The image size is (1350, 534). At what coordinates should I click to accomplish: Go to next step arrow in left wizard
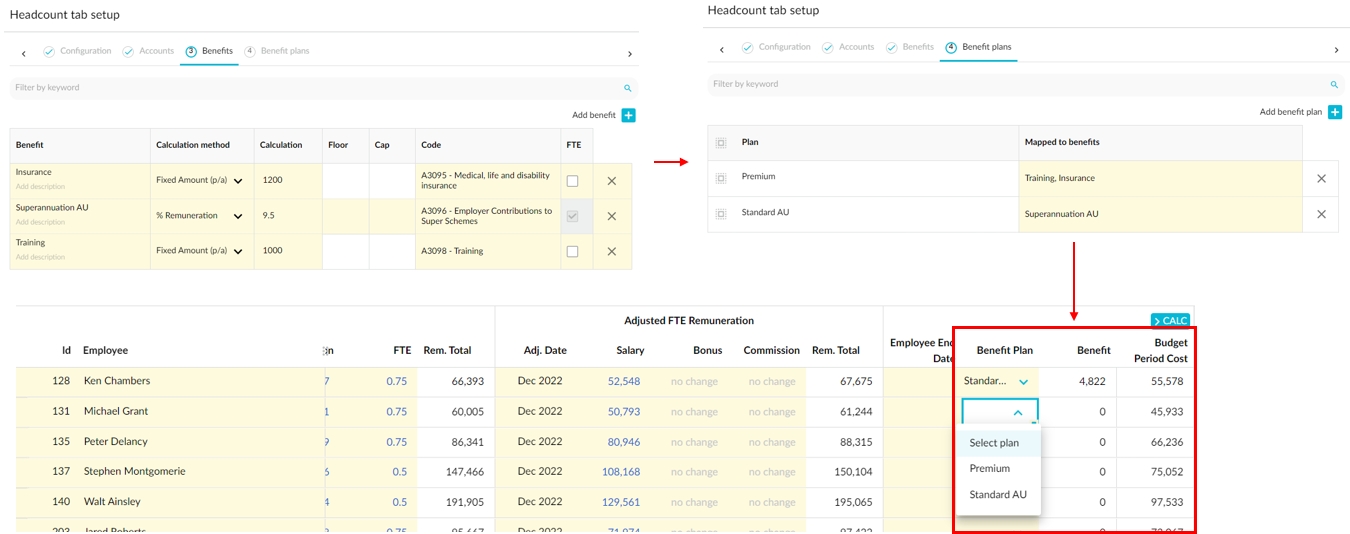coord(629,53)
